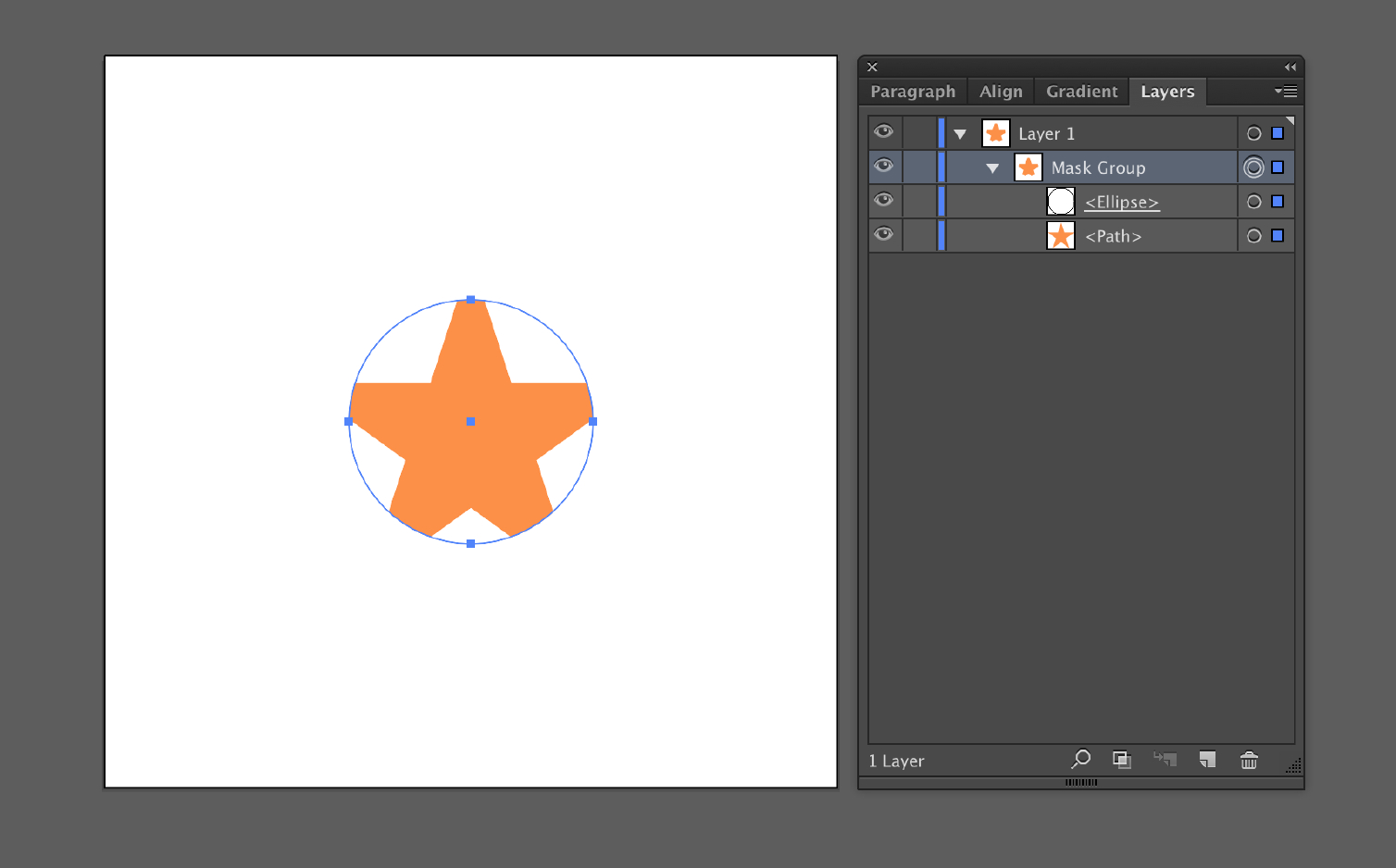
Task: Close the panel group with X
Action: click(872, 68)
